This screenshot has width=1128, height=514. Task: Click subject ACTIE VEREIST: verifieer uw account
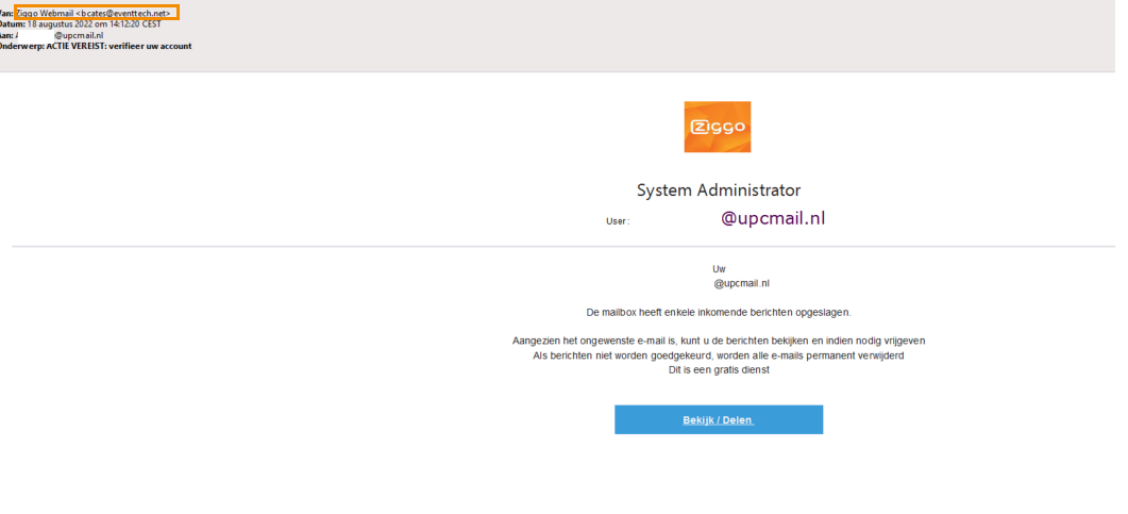pos(119,46)
